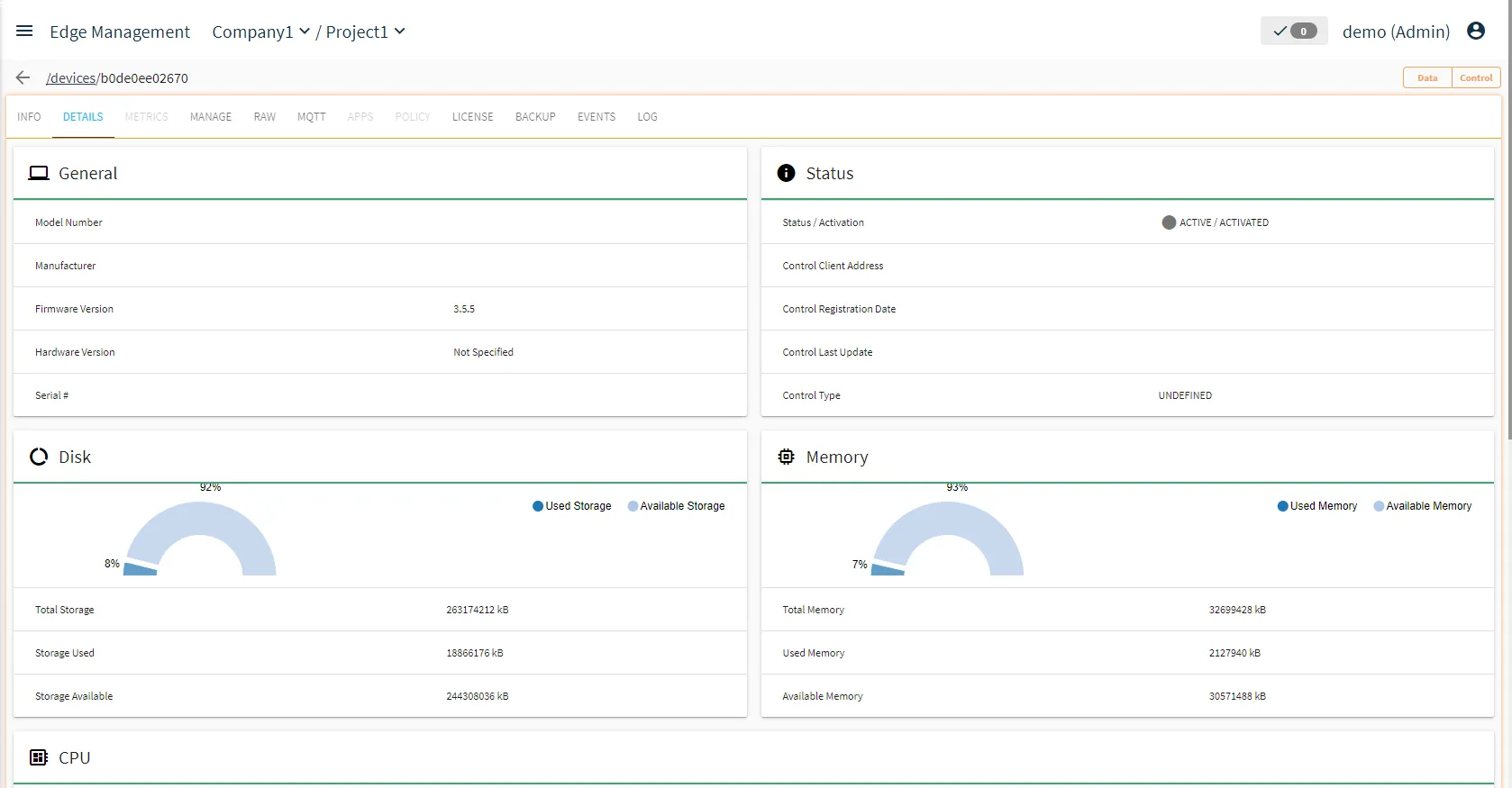Image resolution: width=1512 pixels, height=788 pixels.
Task: Click the grey status indicator dot
Action: 1169,222
